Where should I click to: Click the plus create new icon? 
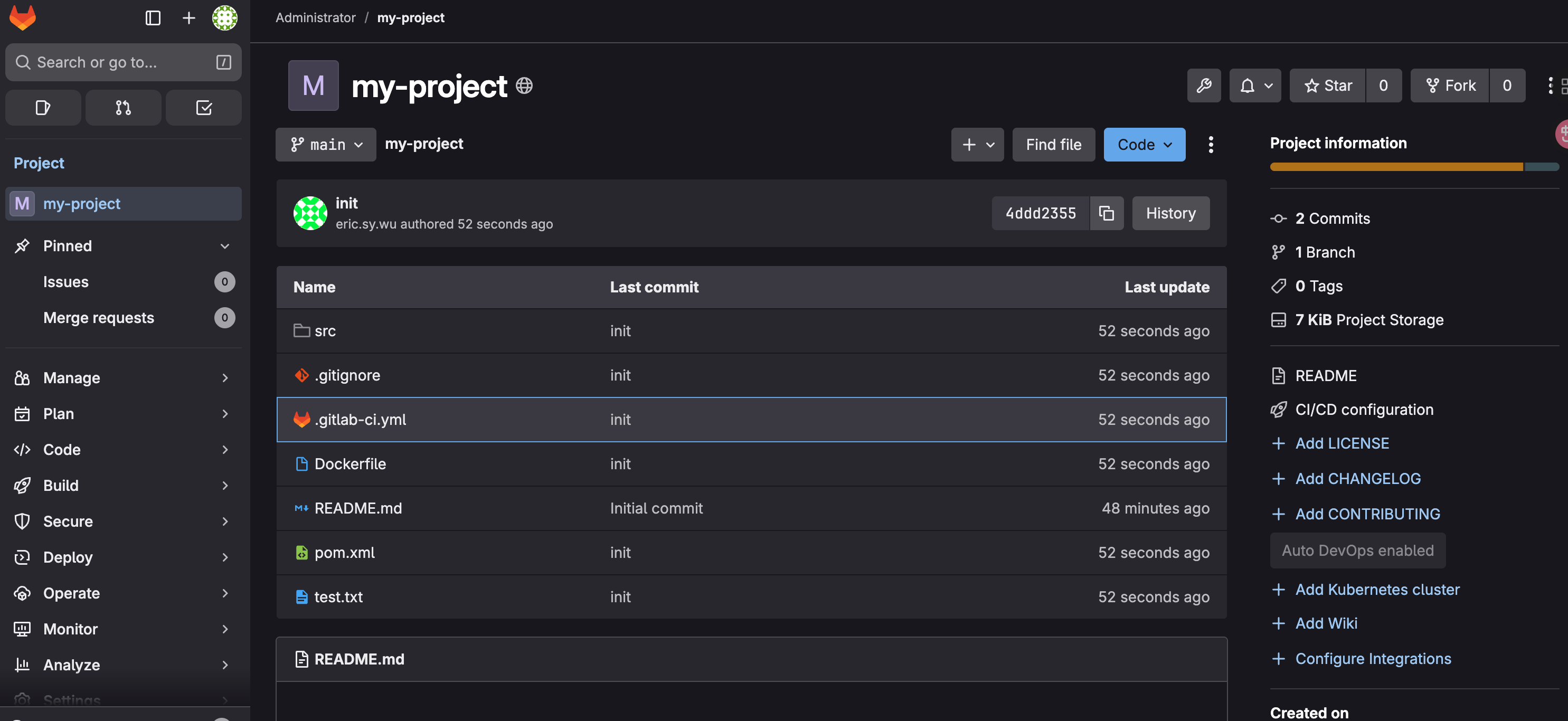188,17
